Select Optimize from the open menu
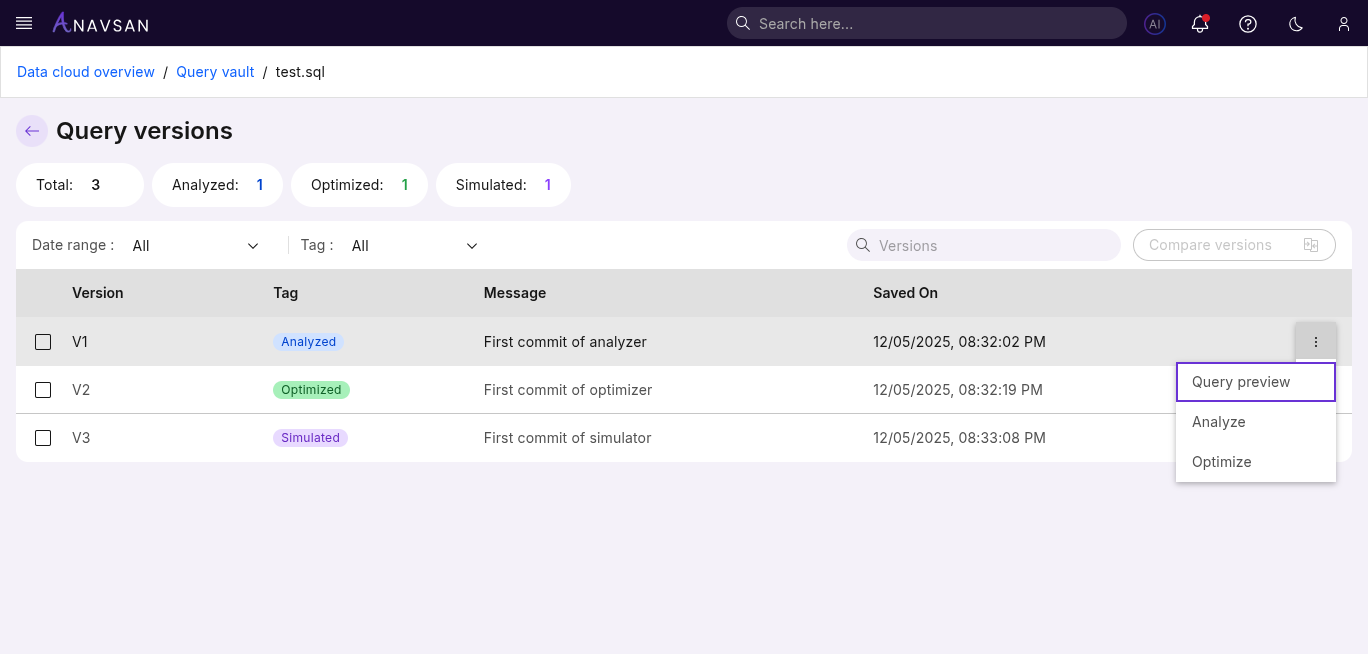The height and width of the screenshot is (654, 1368). [1221, 461]
